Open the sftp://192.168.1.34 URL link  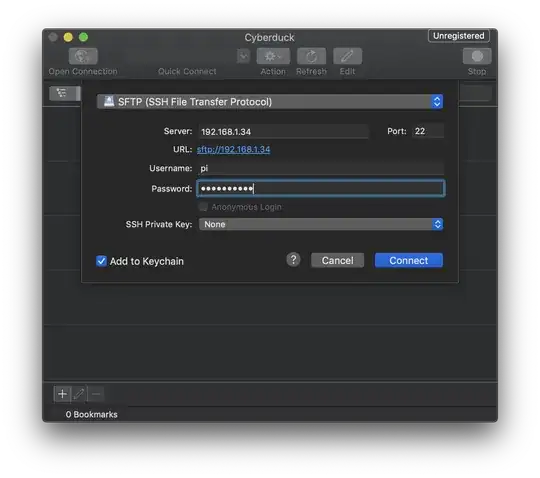(x=233, y=149)
